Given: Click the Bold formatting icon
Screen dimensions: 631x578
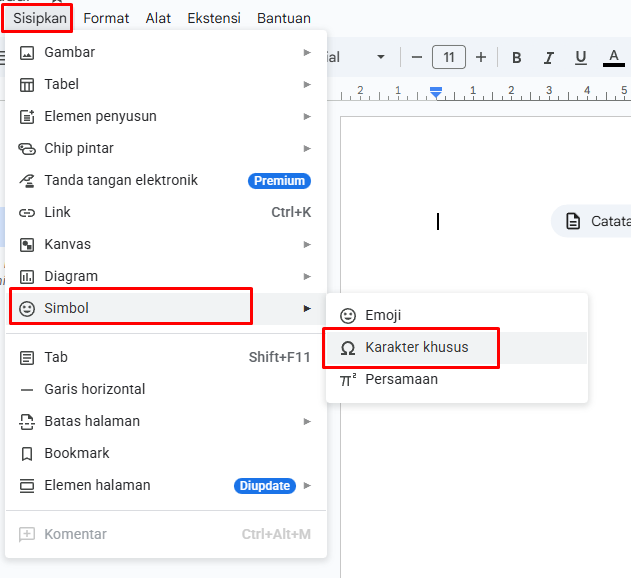Looking at the screenshot, I should pyautogui.click(x=517, y=58).
